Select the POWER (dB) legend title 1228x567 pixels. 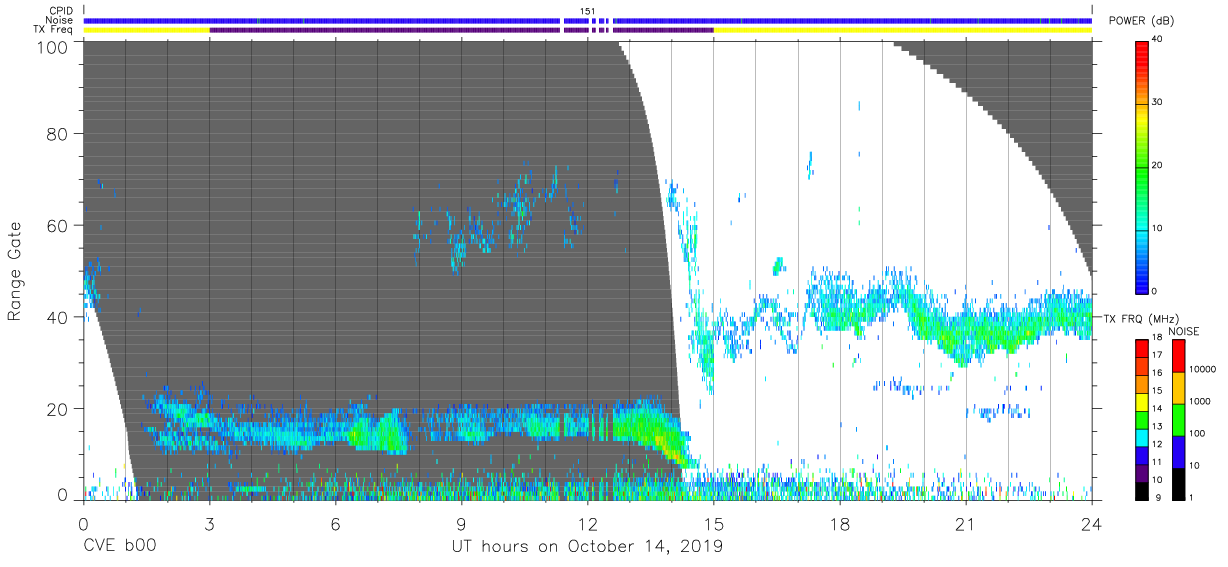pyautogui.click(x=1142, y=21)
